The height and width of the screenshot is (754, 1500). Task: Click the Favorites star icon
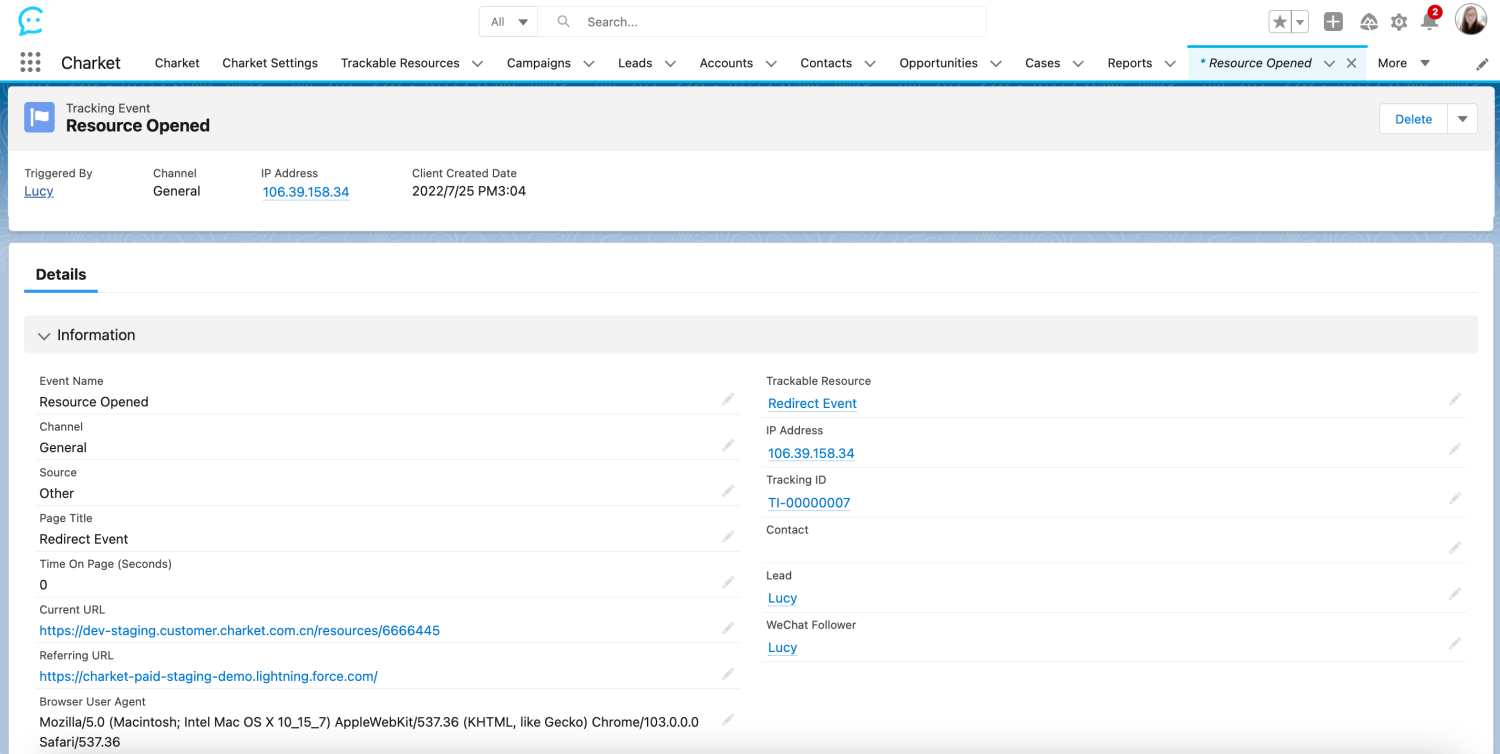[x=1280, y=22]
